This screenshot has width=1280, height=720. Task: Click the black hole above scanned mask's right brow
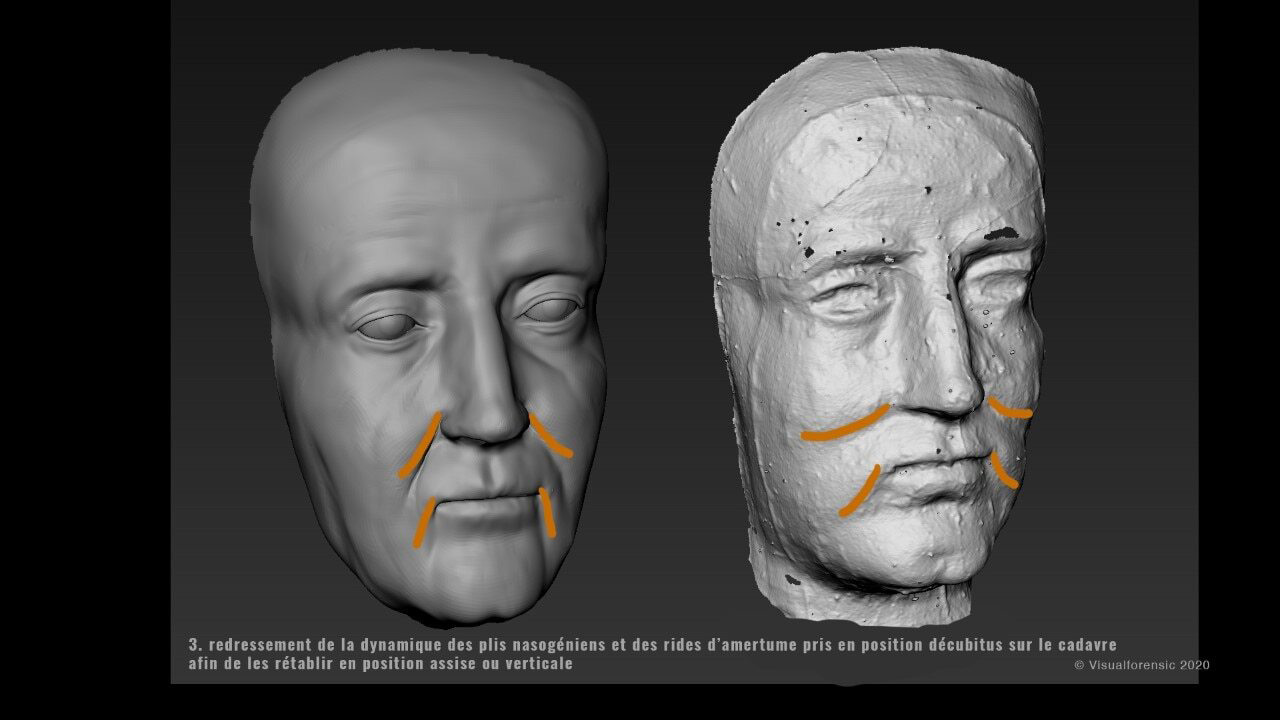click(x=1002, y=234)
